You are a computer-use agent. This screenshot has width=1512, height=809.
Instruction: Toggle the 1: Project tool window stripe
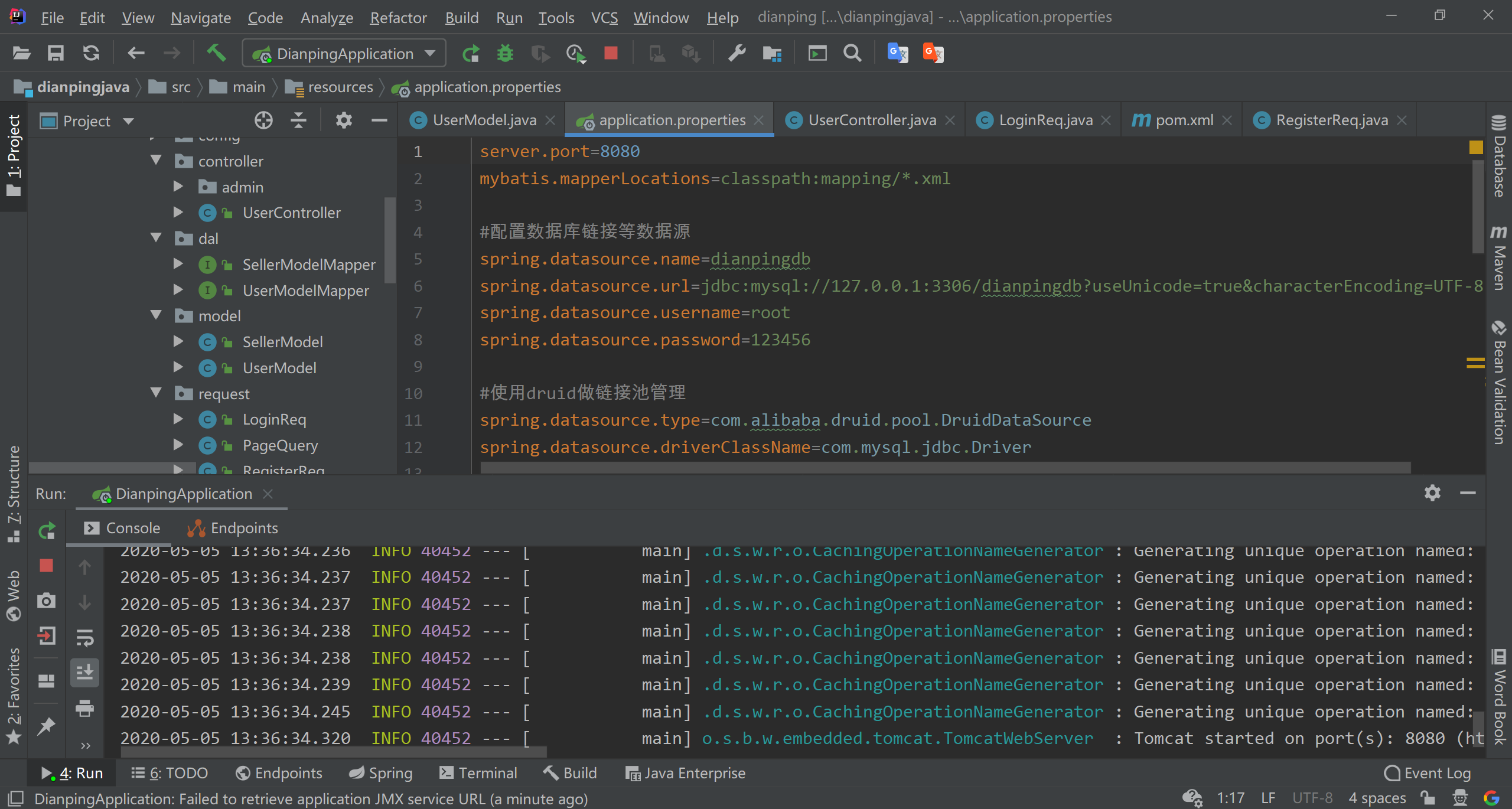point(14,156)
